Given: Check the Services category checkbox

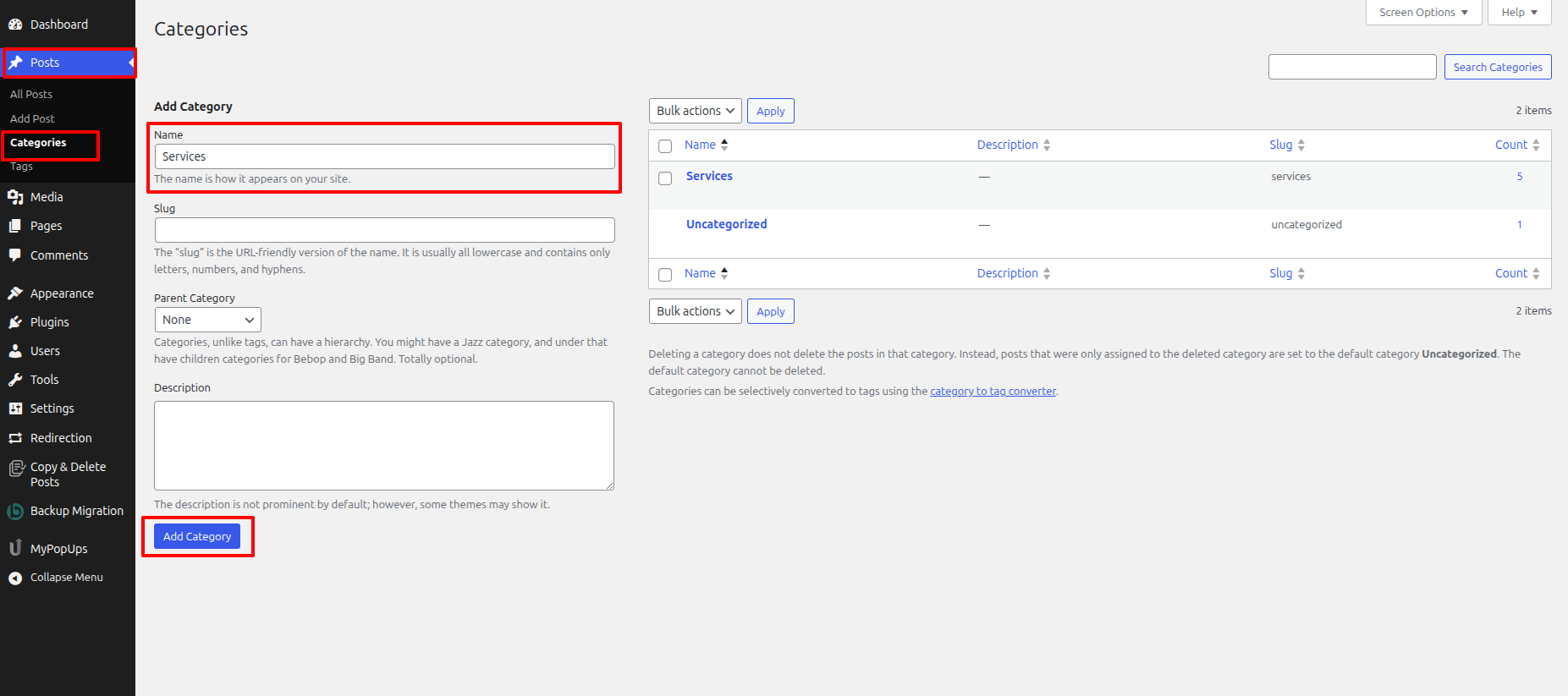Looking at the screenshot, I should pos(665,178).
